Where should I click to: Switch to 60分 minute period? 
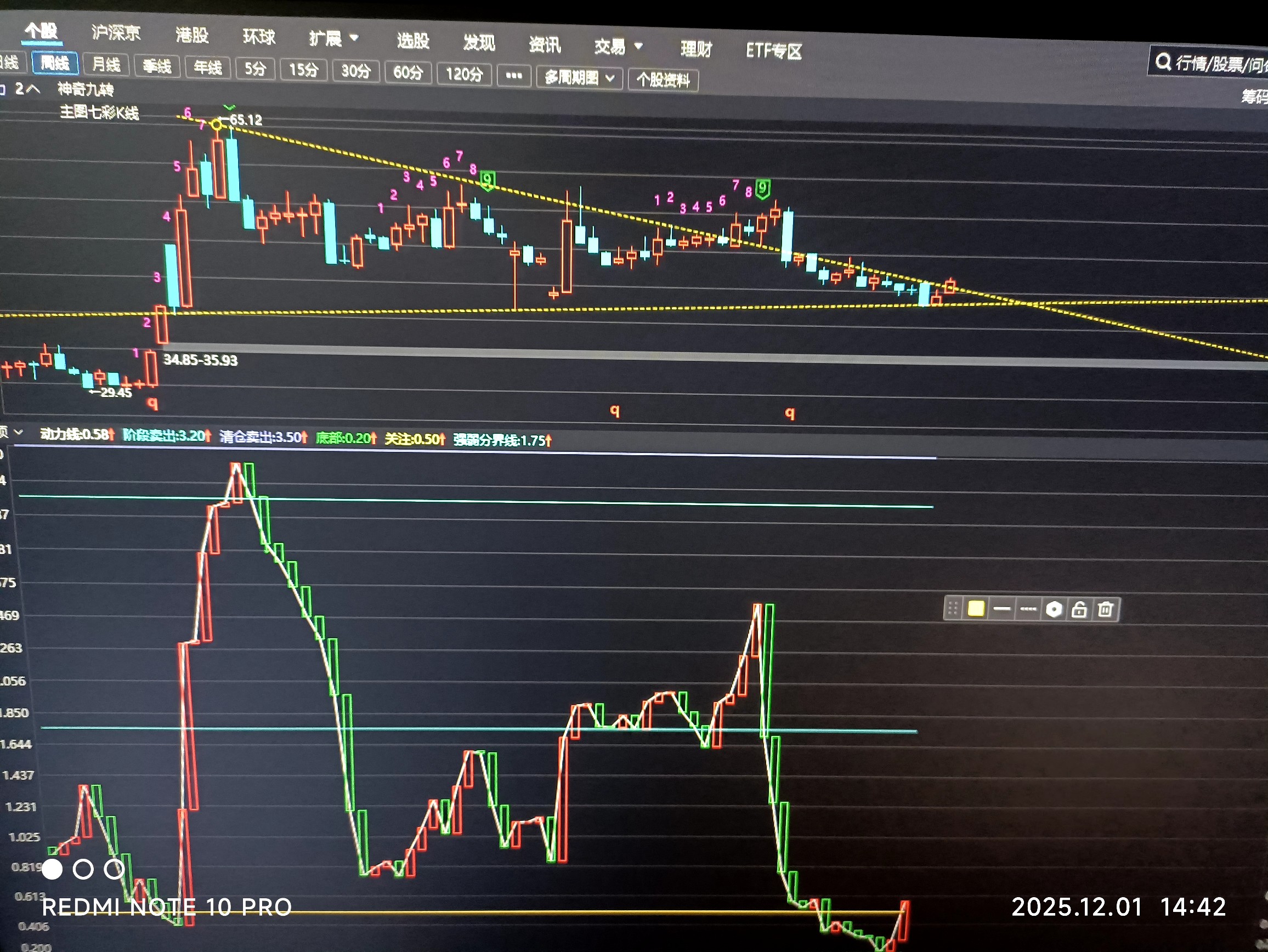[407, 72]
